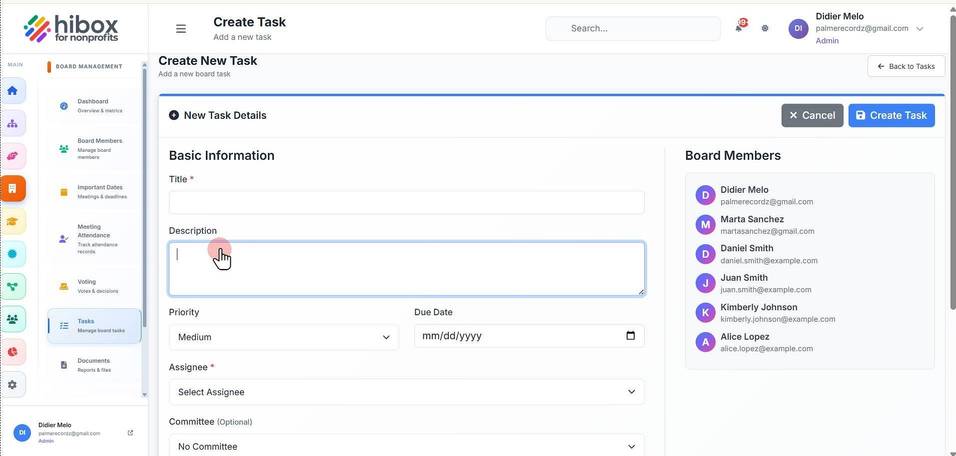Click the Admin label in top bar
Screen dimensions: 956x456
827,41
